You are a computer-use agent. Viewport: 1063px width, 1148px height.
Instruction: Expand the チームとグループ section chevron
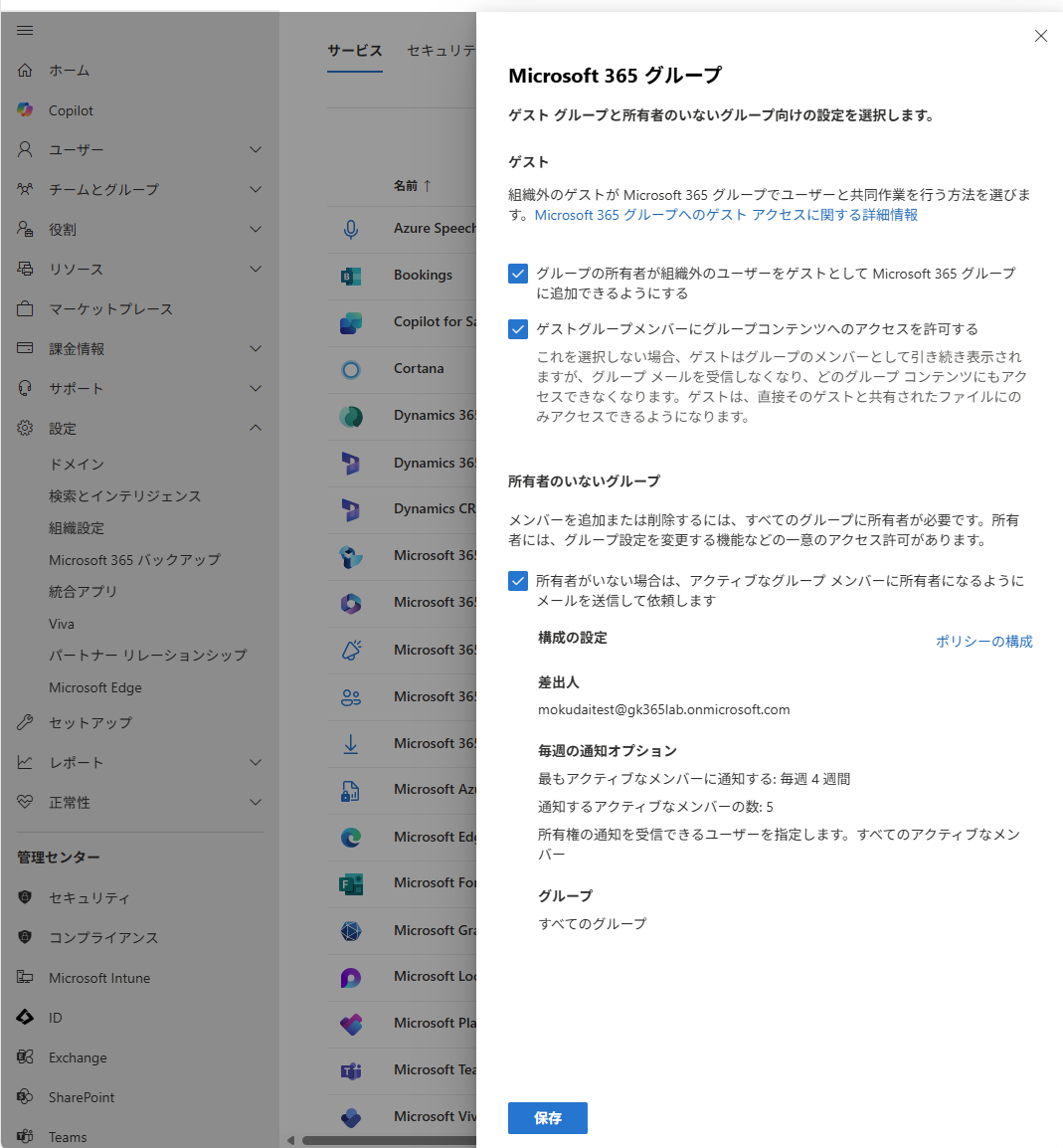(x=256, y=189)
